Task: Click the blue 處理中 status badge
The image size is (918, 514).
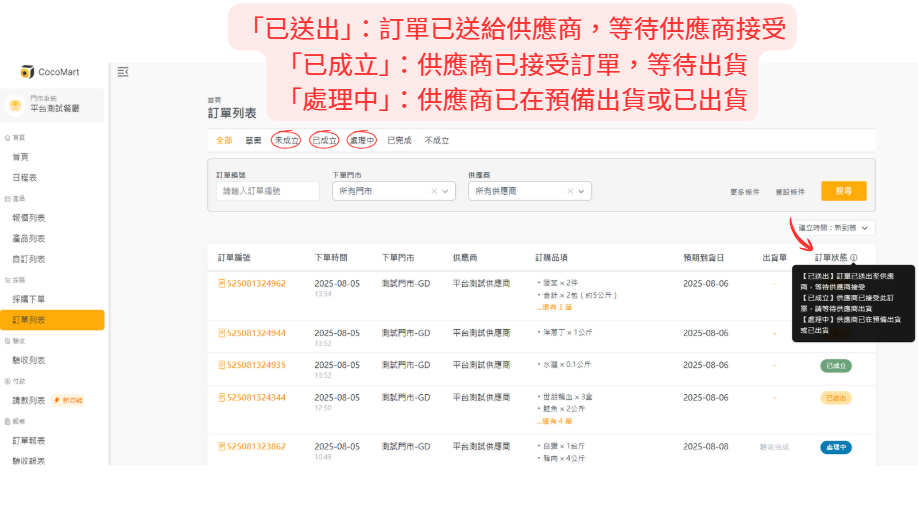Action: [x=835, y=447]
